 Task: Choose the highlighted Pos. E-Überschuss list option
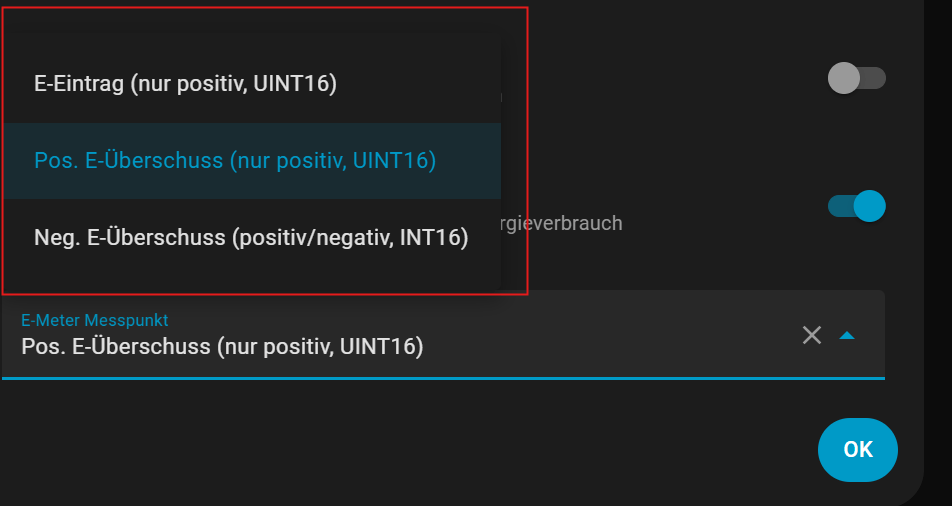coord(235,160)
